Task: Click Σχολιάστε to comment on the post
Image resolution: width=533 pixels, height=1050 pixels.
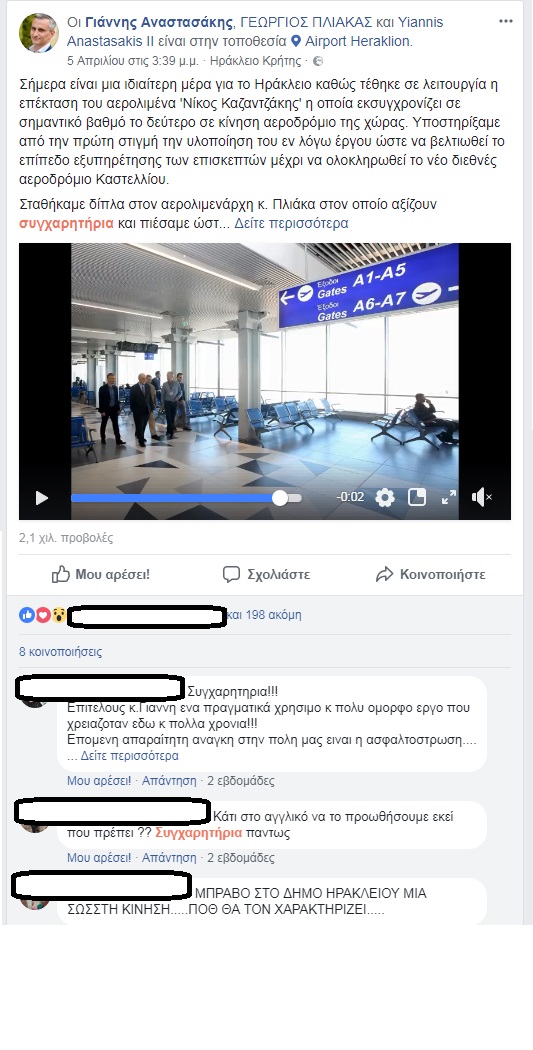Action: pos(266,574)
